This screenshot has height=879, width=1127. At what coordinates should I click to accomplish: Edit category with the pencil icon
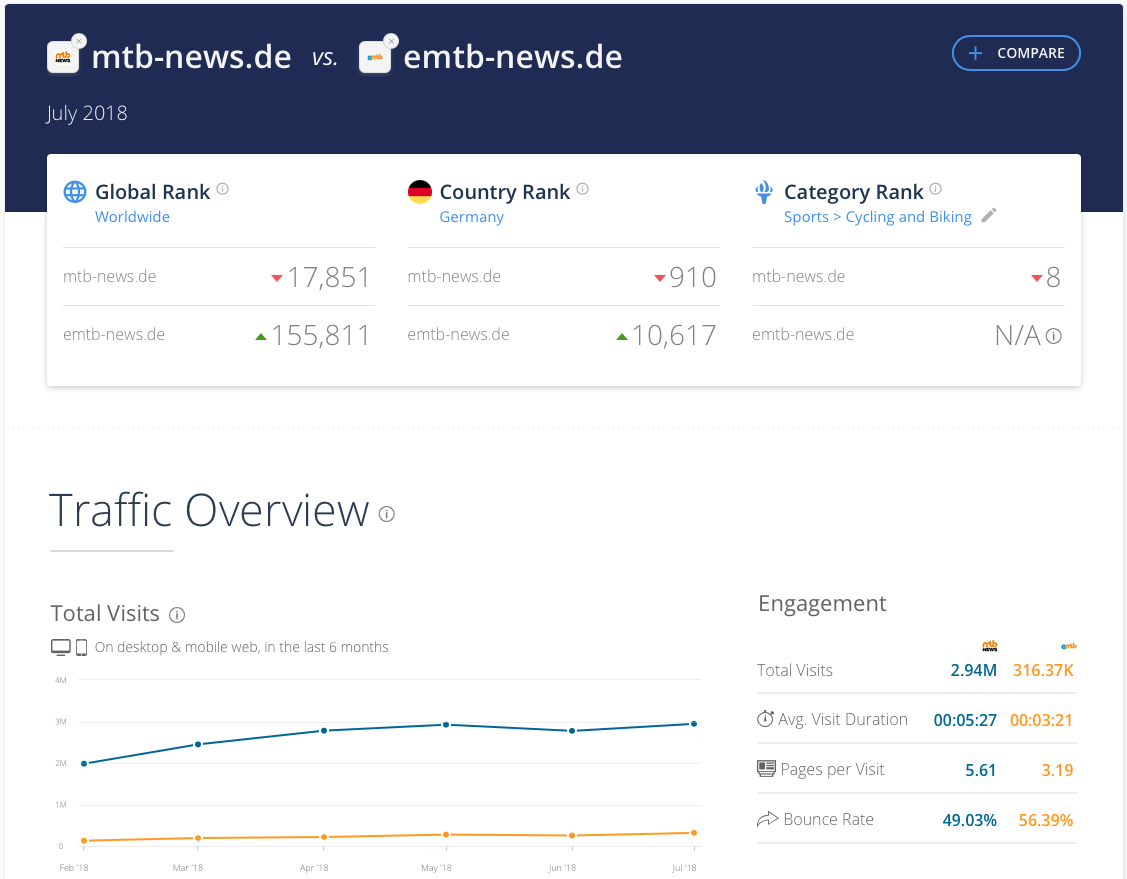(x=989, y=216)
